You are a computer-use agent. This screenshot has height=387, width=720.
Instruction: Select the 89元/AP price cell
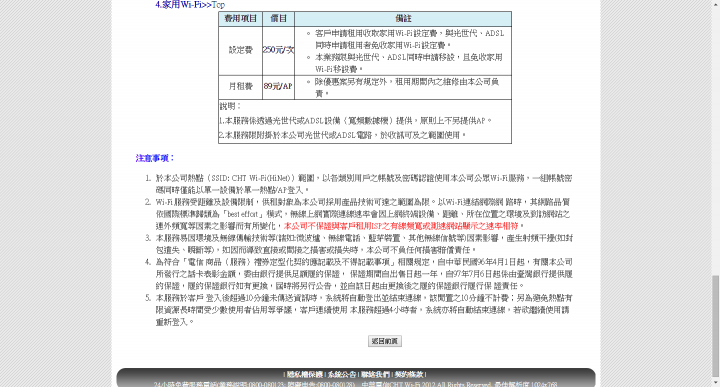[x=278, y=87]
